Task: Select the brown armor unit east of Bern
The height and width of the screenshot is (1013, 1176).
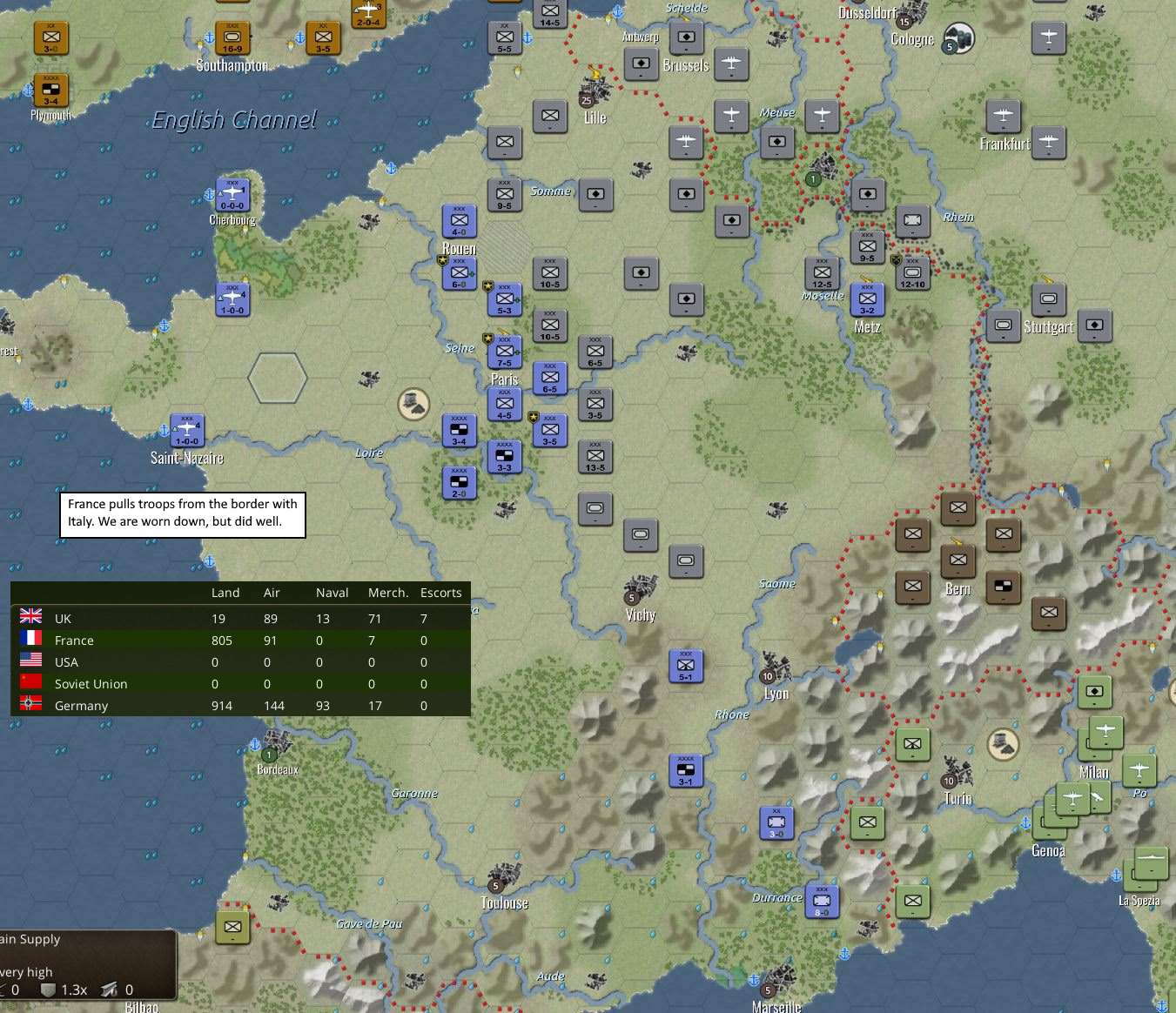Action: pyautogui.click(x=1004, y=587)
